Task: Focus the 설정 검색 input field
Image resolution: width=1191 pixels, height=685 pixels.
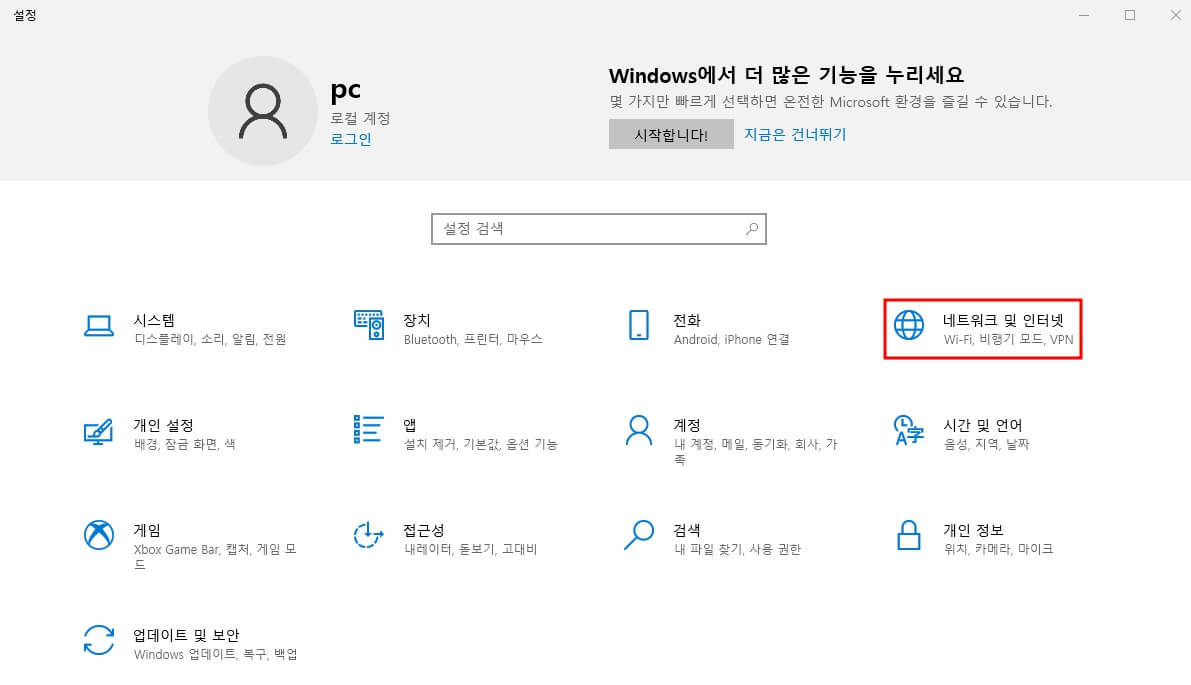Action: point(599,229)
